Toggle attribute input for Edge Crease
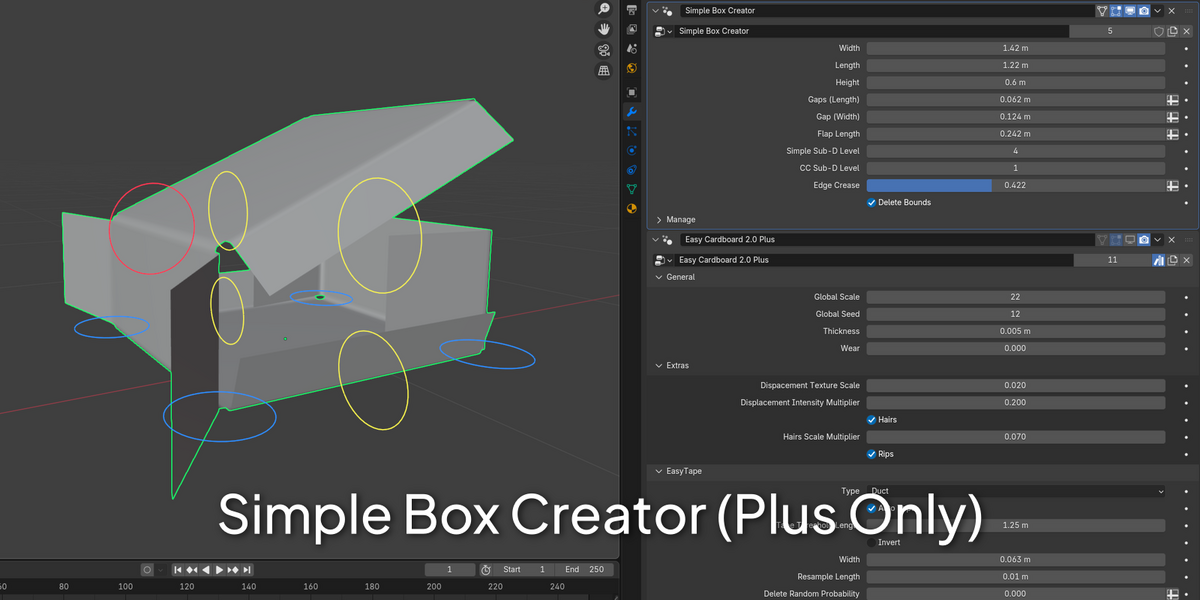The width and height of the screenshot is (1200, 600). click(1172, 185)
